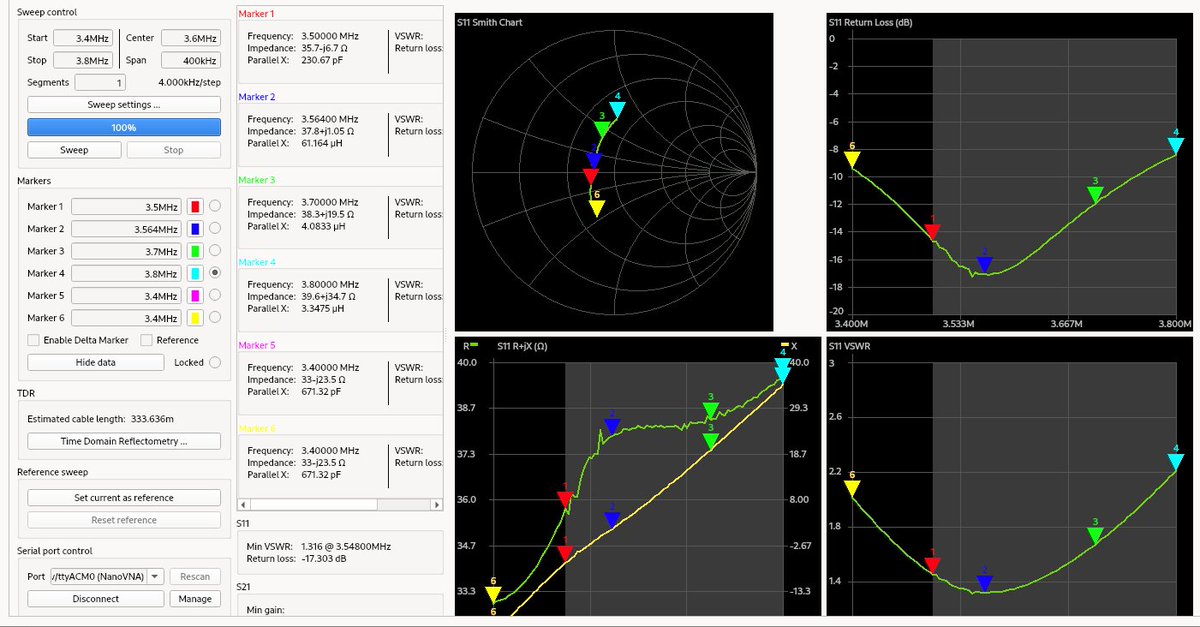Open the Manage device button
This screenshot has height=627, width=1200.
(x=195, y=599)
